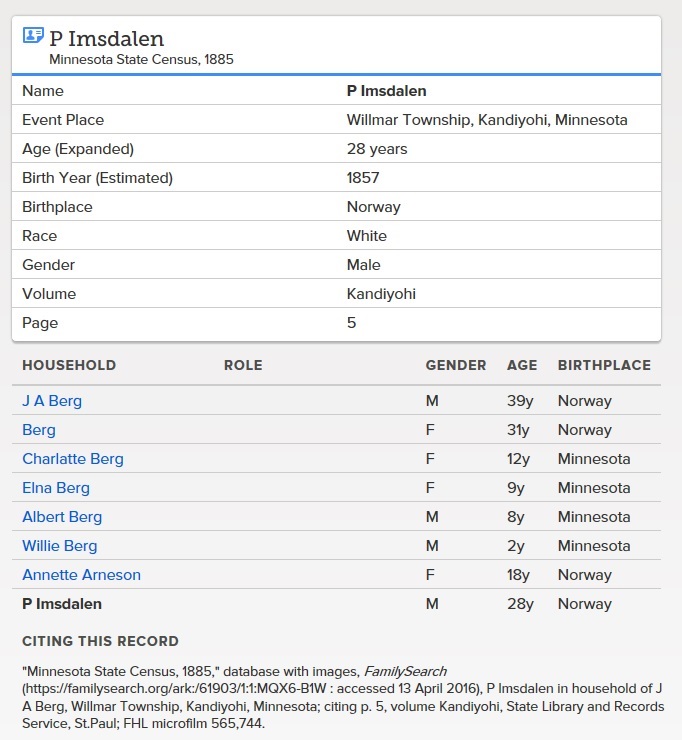Select the Birthplace value Norway in details

[x=373, y=207]
